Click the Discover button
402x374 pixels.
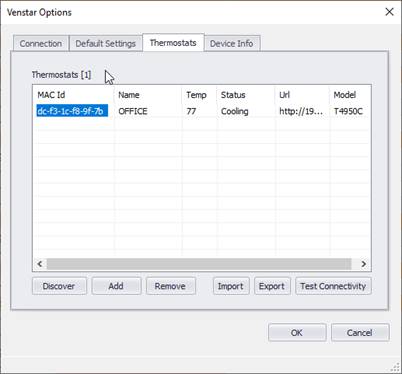pyautogui.click(x=59, y=286)
